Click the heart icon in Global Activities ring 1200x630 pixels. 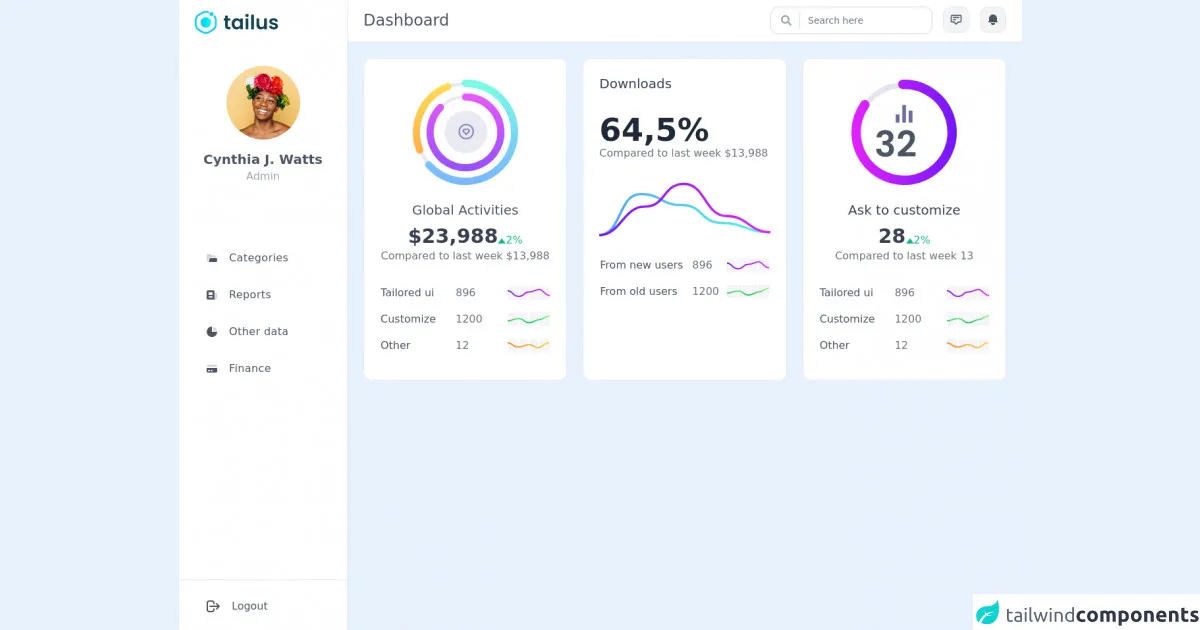coord(465,131)
